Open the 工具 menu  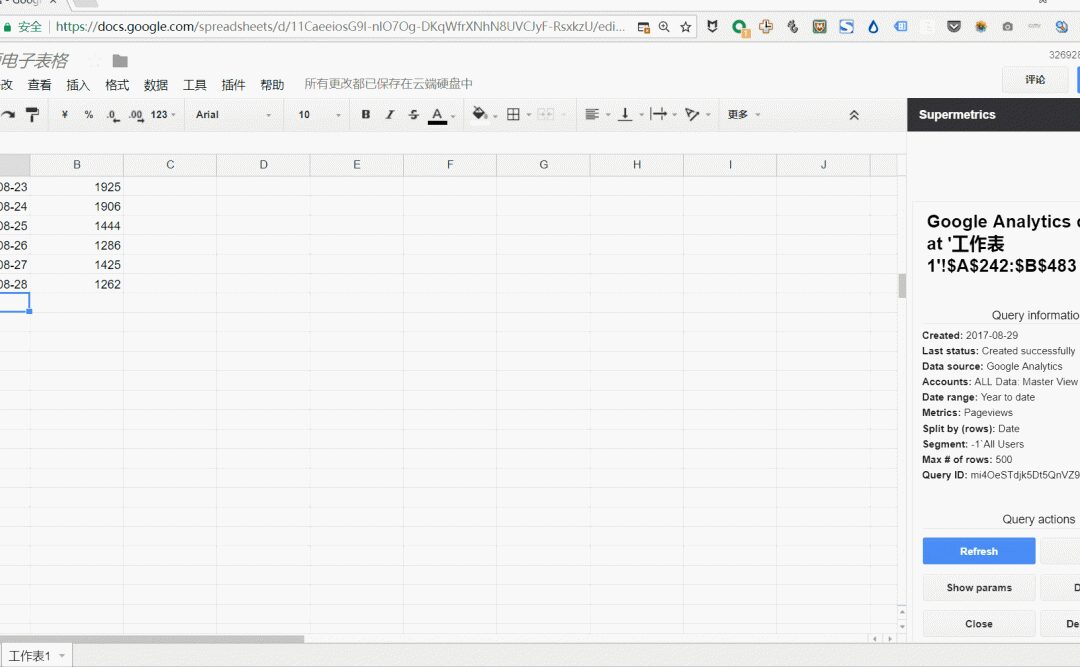(194, 85)
